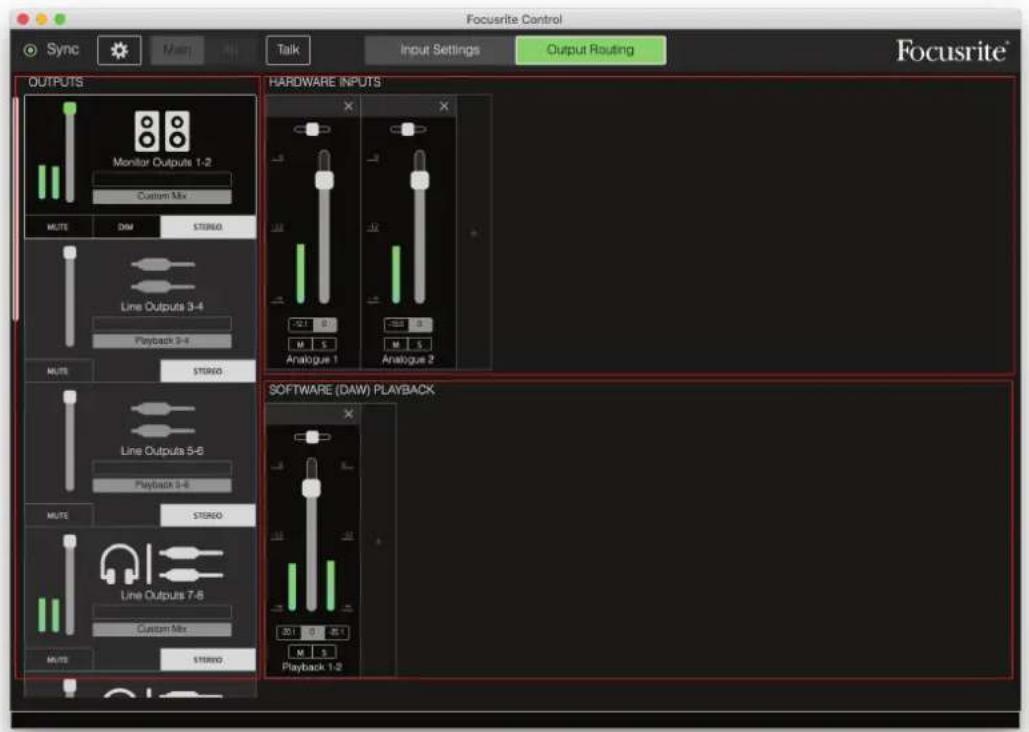Mute Monitor Outputs 1-2
Viewport: 1029px width, 732px height.
(58, 226)
